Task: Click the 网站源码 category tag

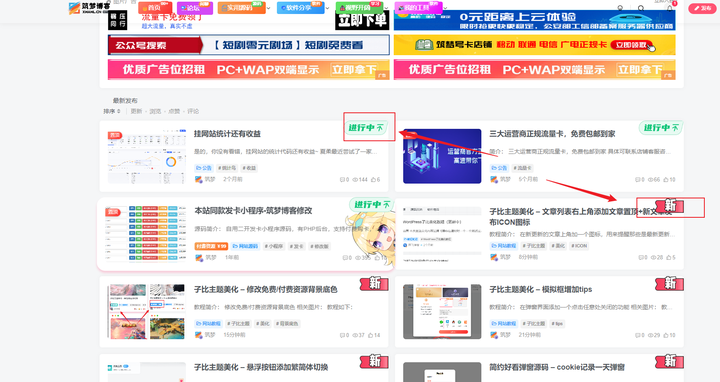Action: coord(245,246)
